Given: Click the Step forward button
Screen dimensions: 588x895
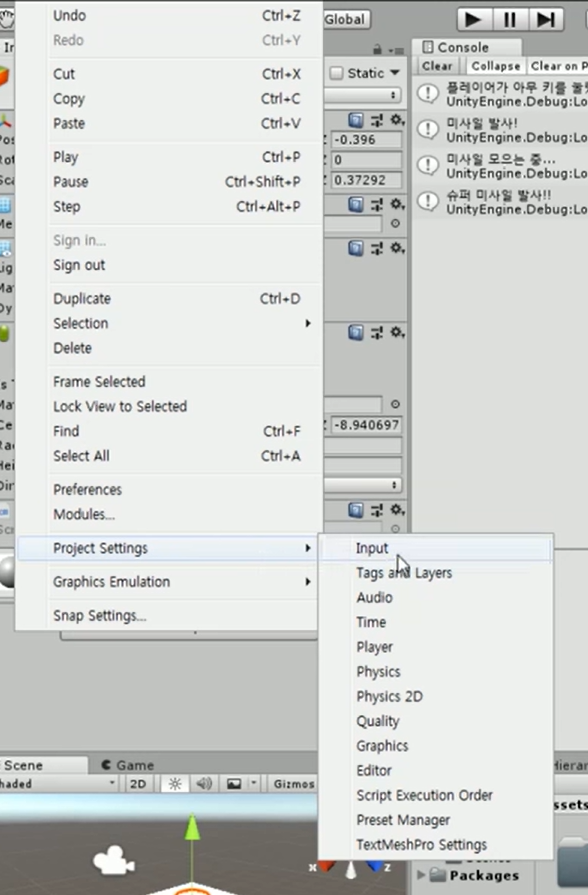Looking at the screenshot, I should pyautogui.click(x=545, y=19).
